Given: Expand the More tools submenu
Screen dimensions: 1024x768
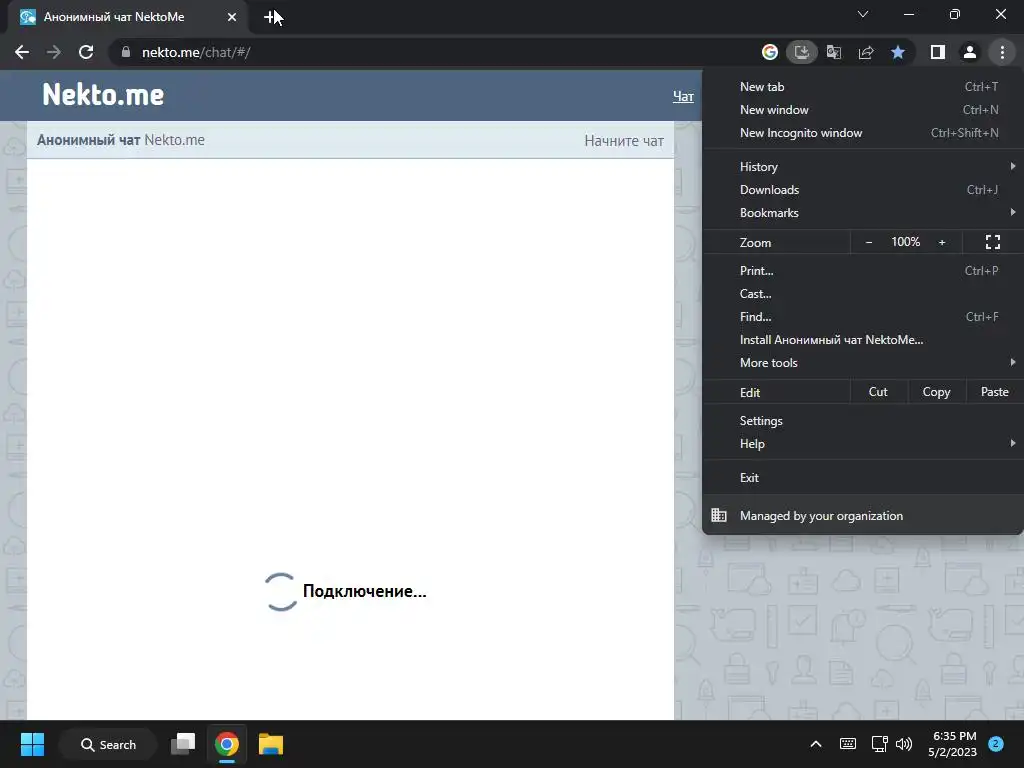Looking at the screenshot, I should point(863,362).
